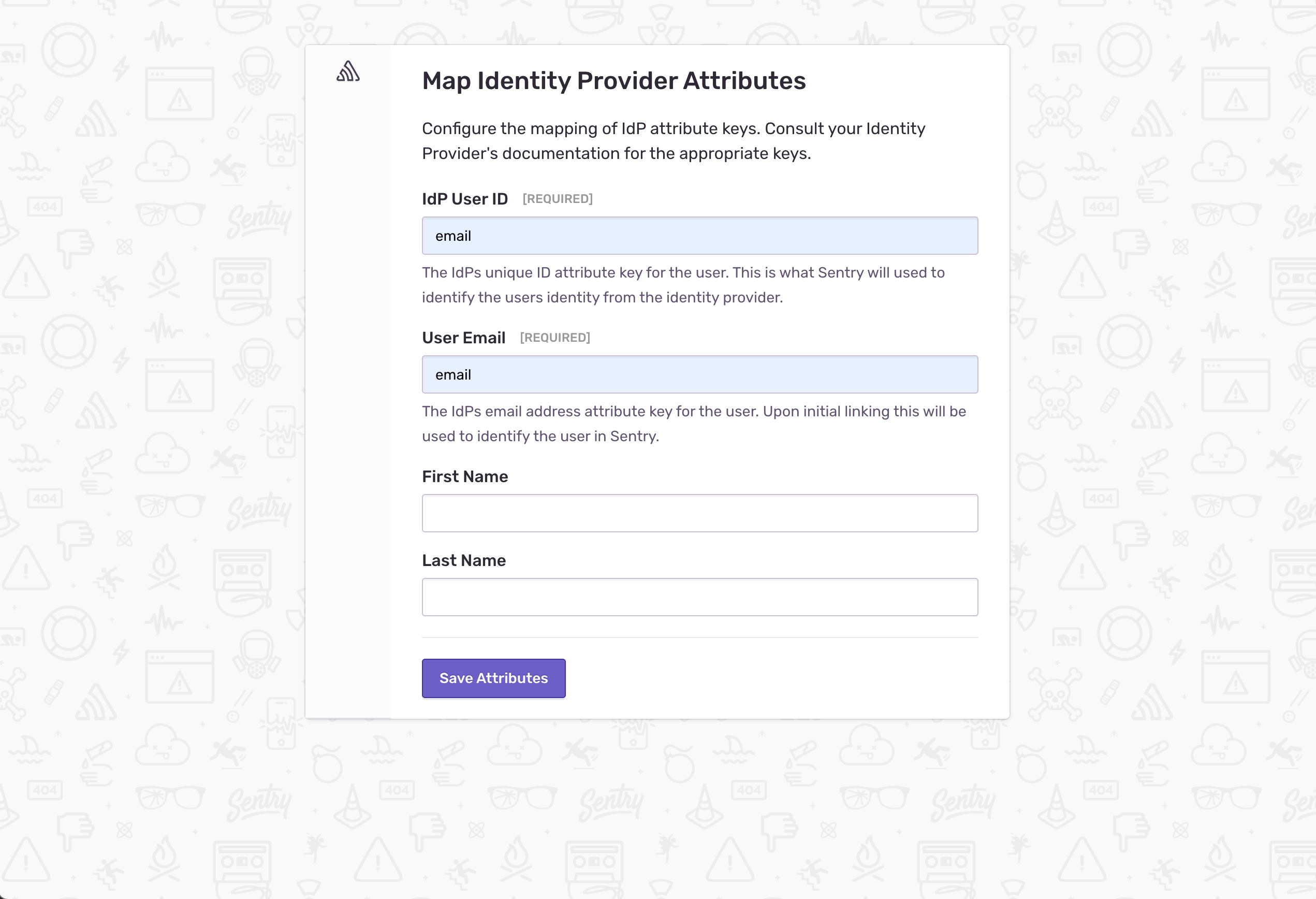Click the Configure the mapping description paragraph
Viewport: 1316px width, 899px height.
pyautogui.click(x=674, y=141)
